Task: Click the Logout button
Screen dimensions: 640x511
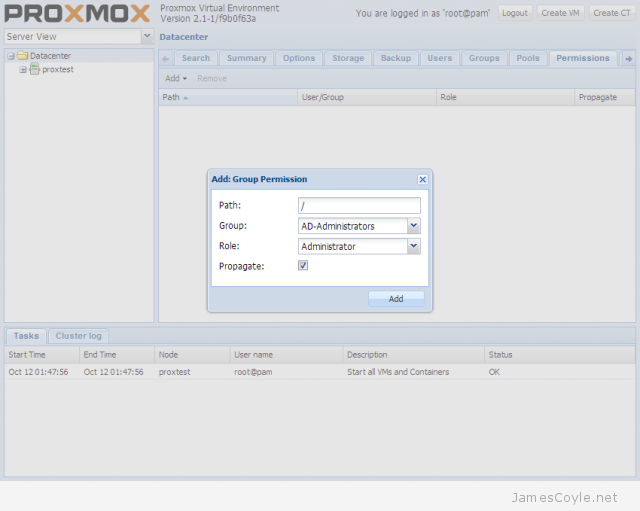Action: [515, 13]
